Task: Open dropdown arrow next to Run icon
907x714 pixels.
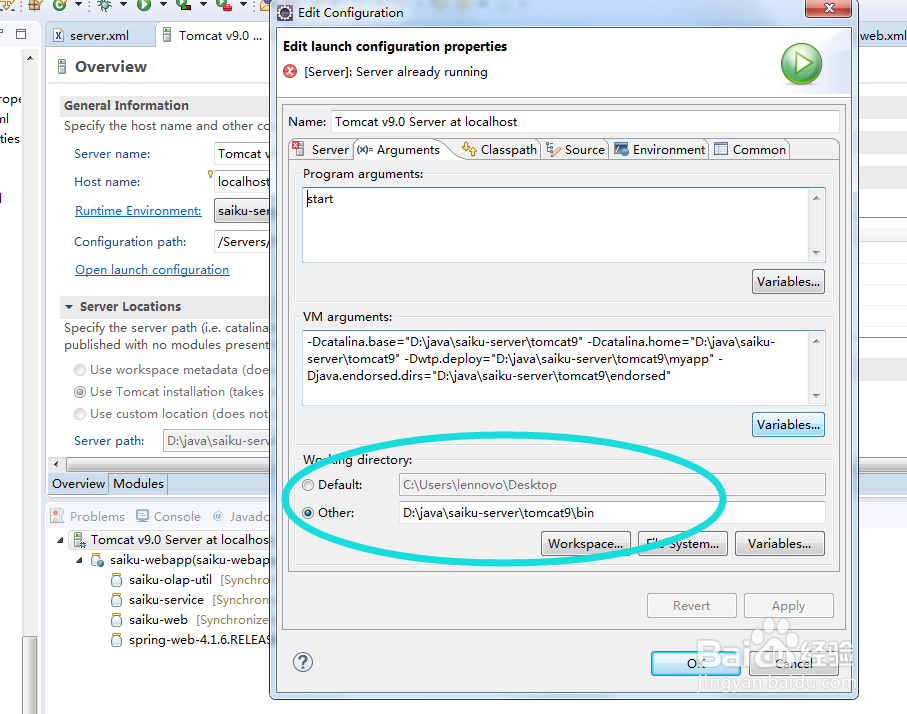Action: [x=163, y=5]
